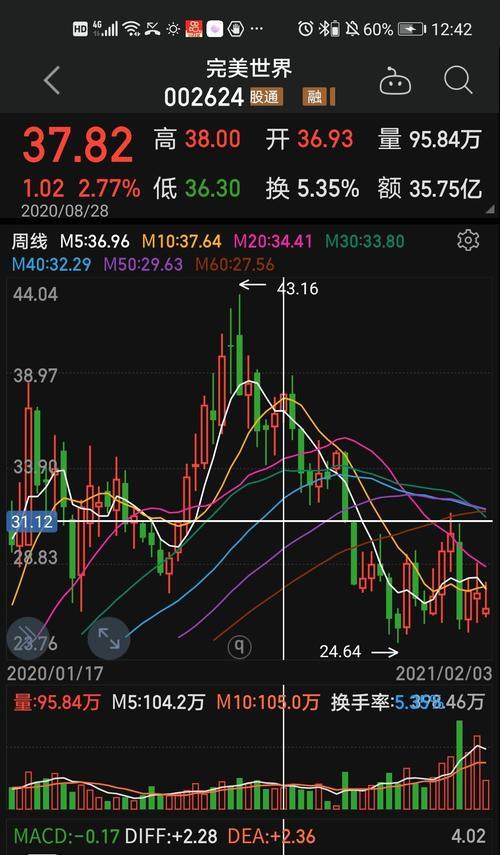Tap the DIFF:+2.28 value

coord(171,836)
